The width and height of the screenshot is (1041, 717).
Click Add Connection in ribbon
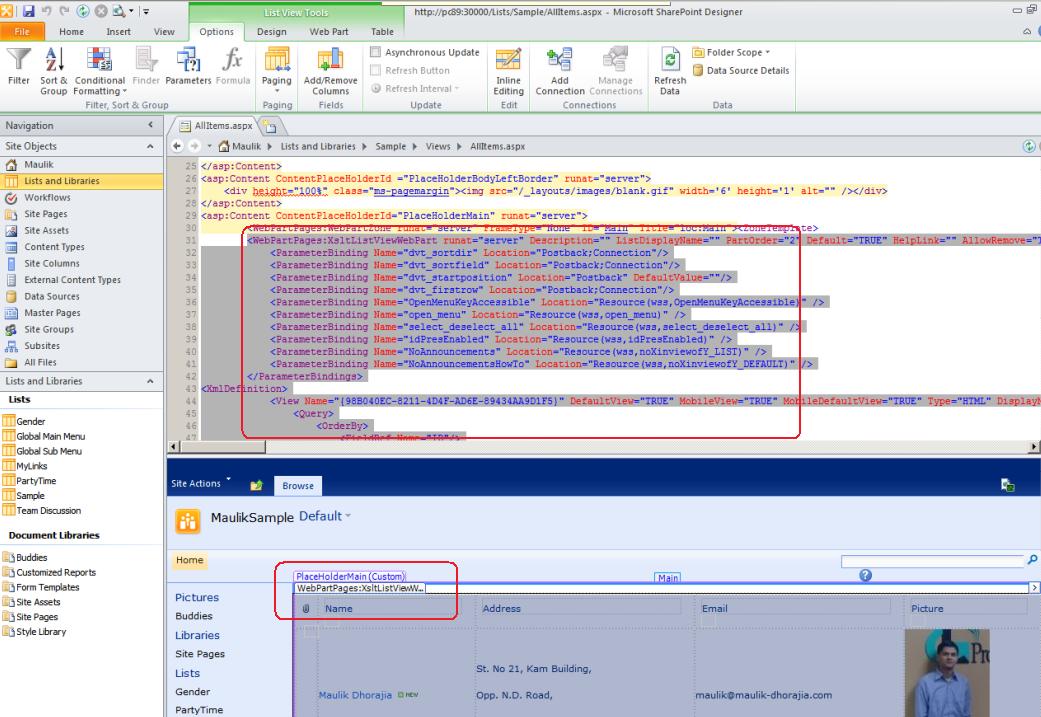560,70
